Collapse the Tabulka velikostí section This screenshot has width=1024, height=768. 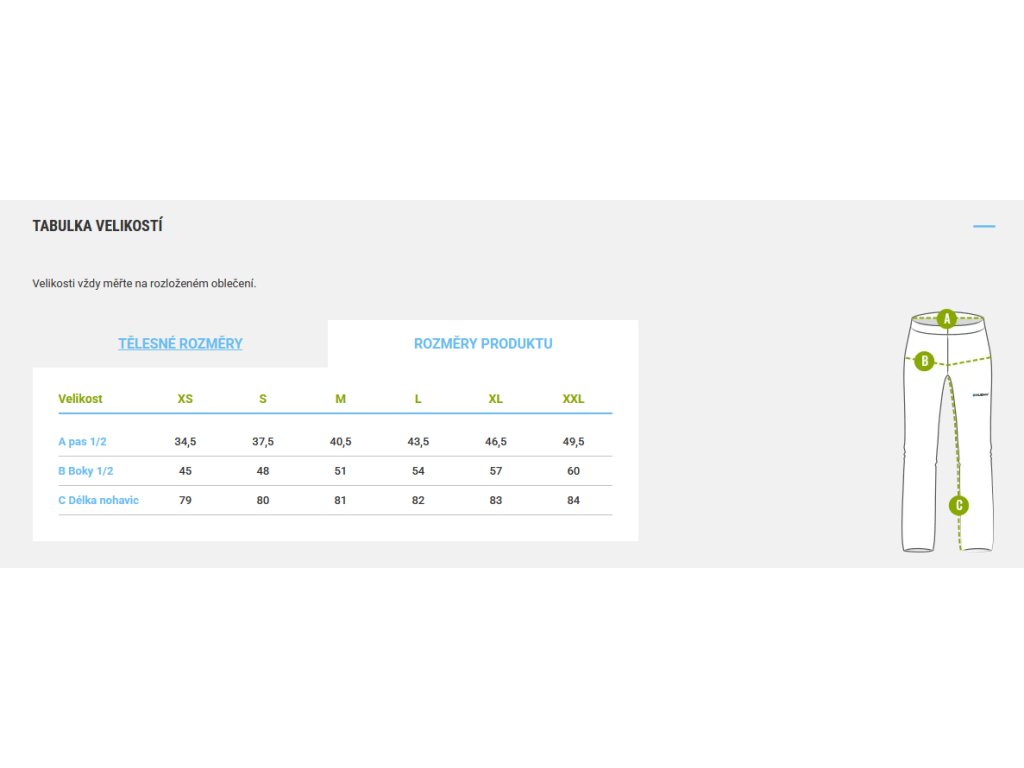[984, 226]
